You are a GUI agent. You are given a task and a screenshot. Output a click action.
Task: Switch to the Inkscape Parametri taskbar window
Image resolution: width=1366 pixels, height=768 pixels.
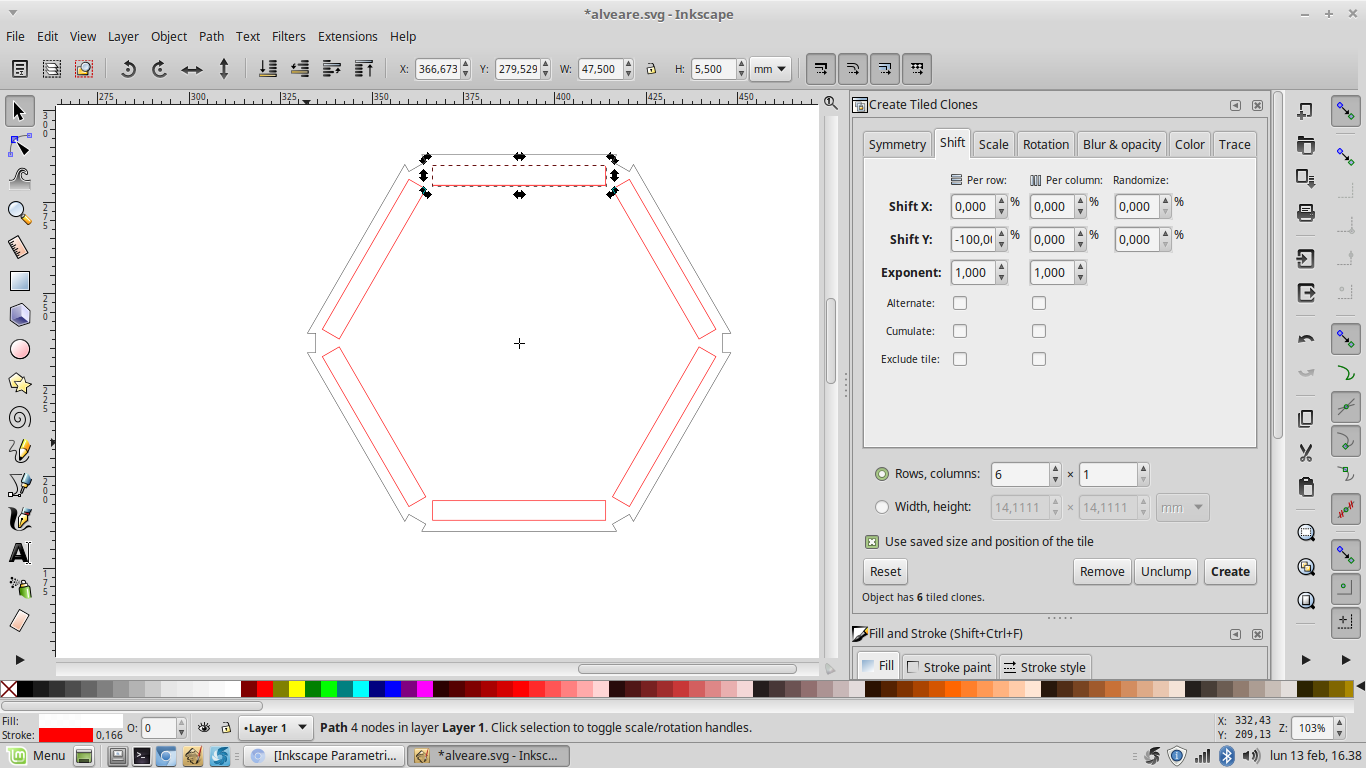[326, 756]
